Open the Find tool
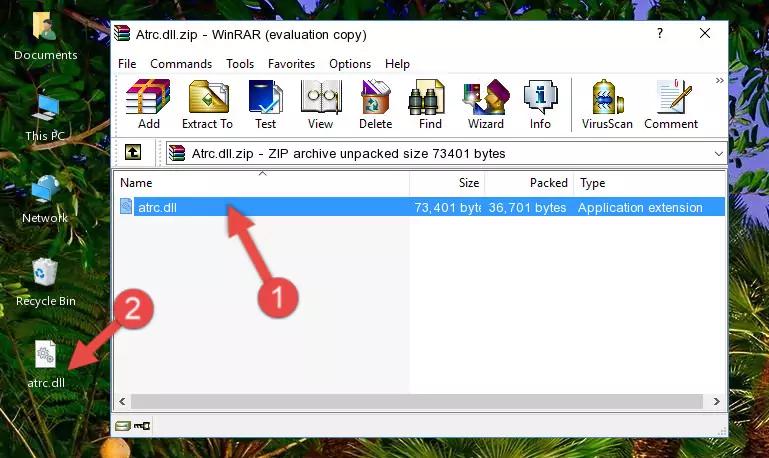 [x=430, y=104]
